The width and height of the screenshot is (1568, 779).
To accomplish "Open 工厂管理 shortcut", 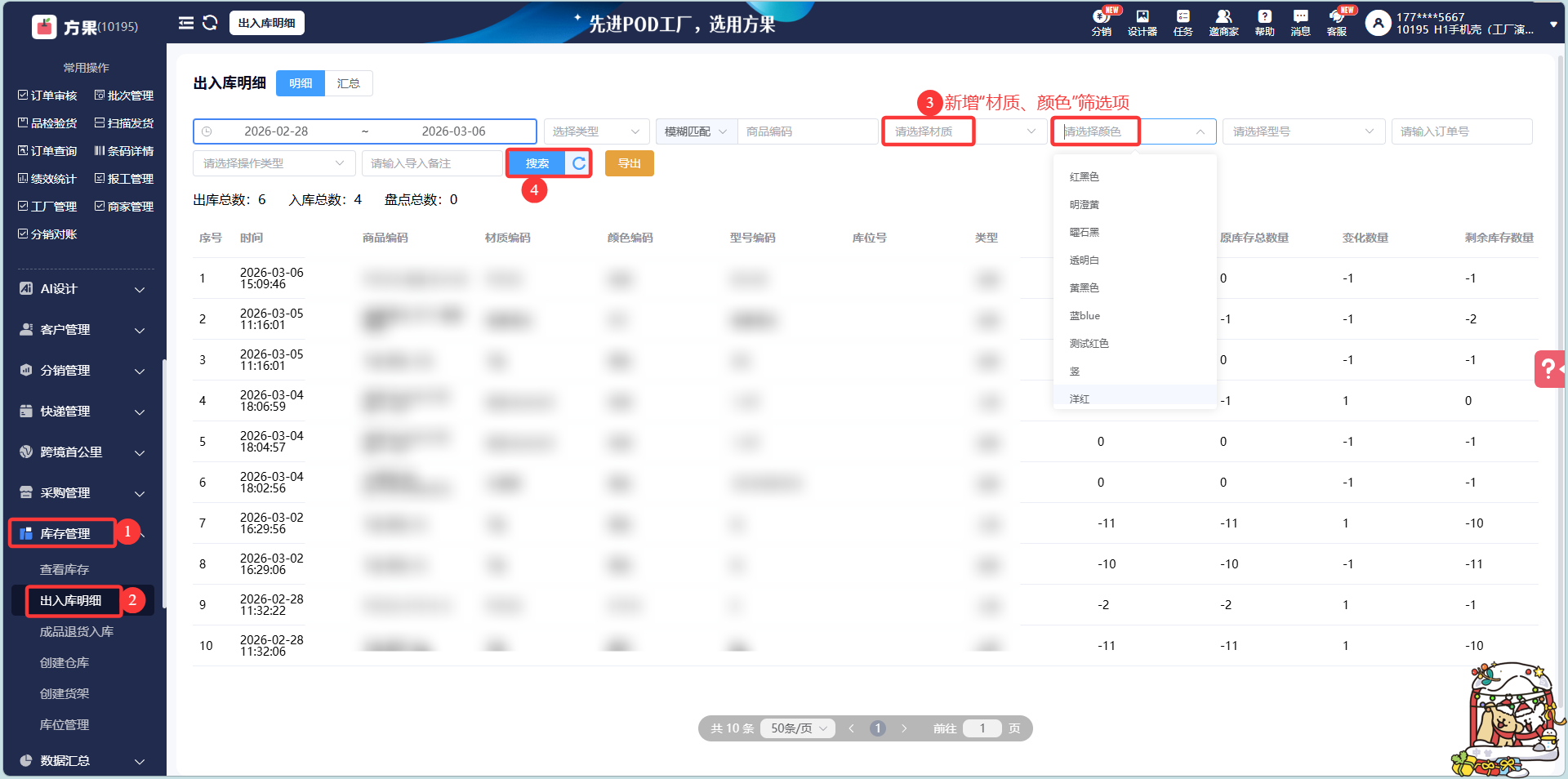I will point(47,207).
